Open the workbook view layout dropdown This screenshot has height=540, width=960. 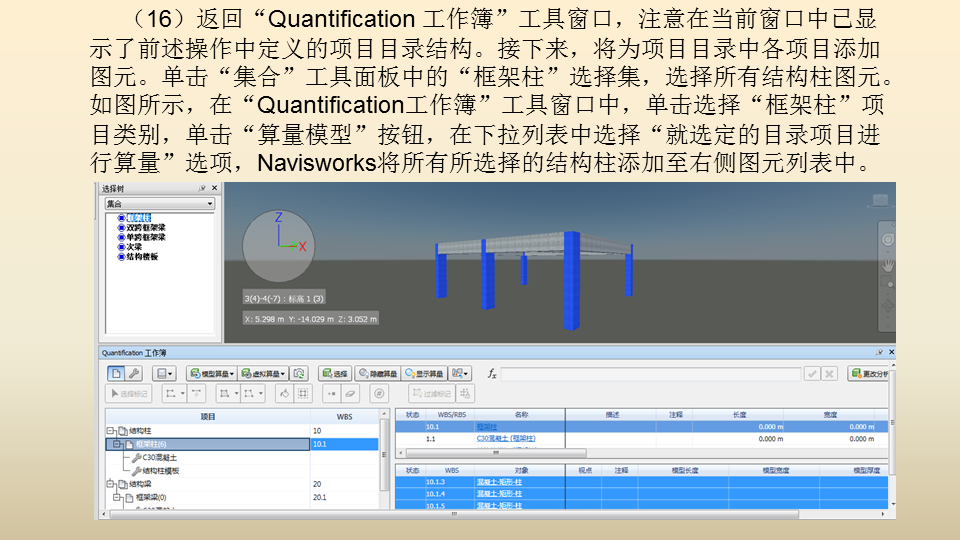click(x=163, y=373)
